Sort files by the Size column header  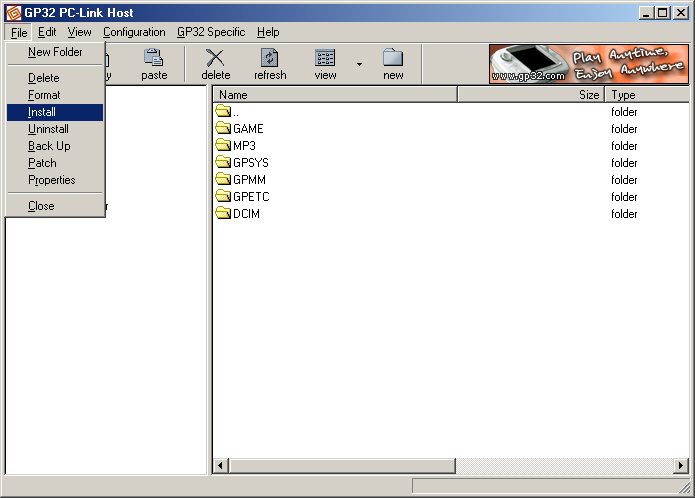pyautogui.click(x=531, y=95)
